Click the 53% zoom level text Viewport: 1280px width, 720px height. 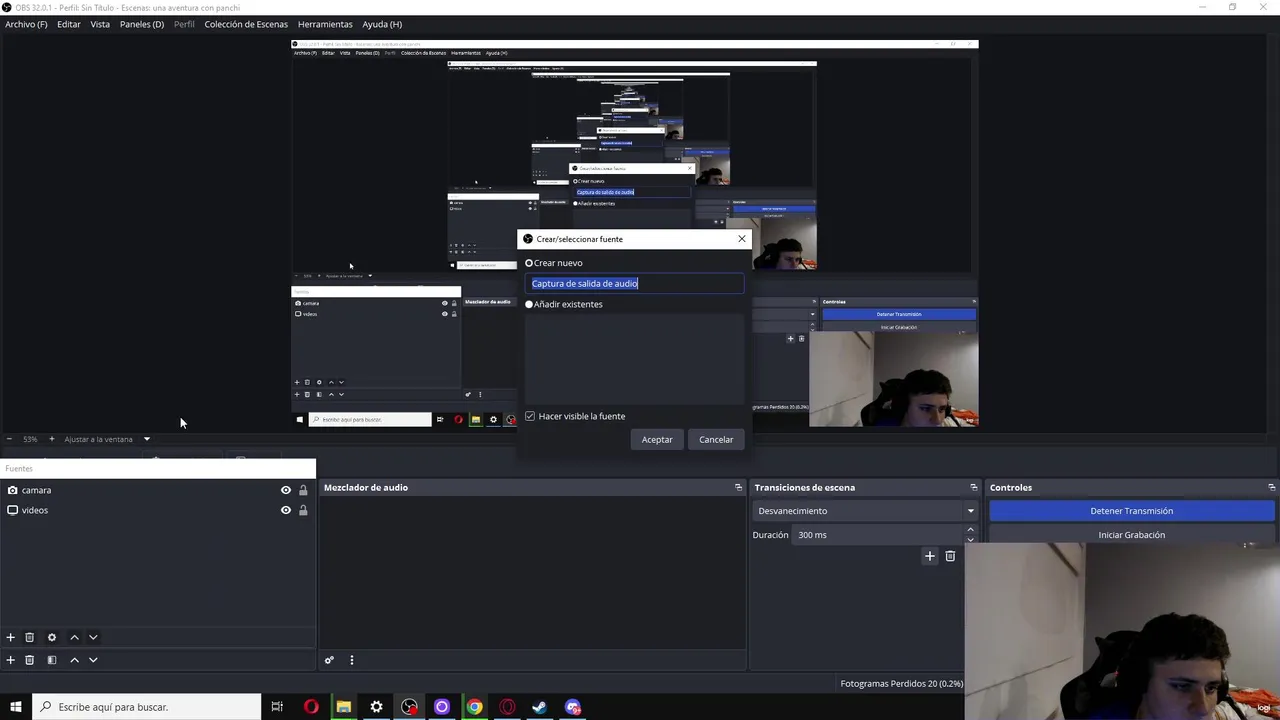point(30,439)
